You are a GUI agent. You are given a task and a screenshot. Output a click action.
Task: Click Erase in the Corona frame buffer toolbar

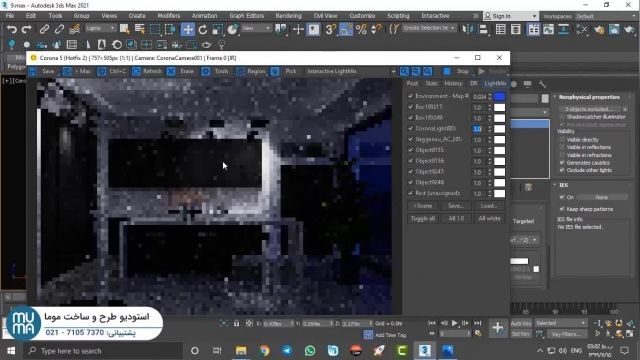[x=181, y=71]
